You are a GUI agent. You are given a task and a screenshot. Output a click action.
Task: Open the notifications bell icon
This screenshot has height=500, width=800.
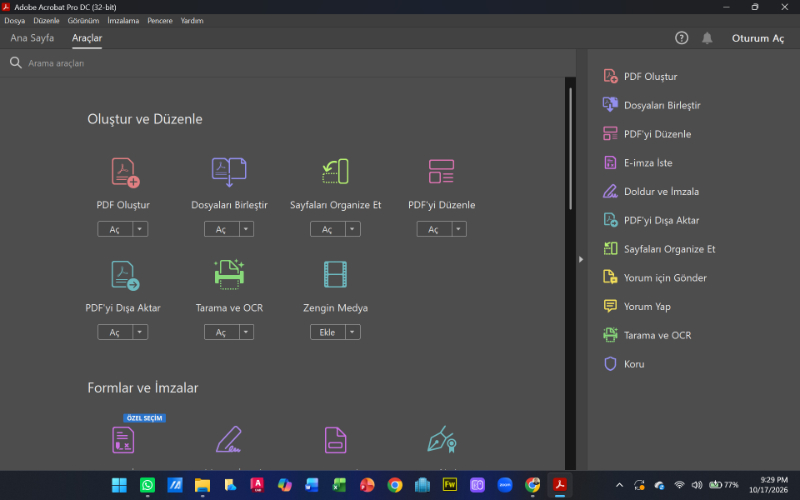click(x=707, y=38)
